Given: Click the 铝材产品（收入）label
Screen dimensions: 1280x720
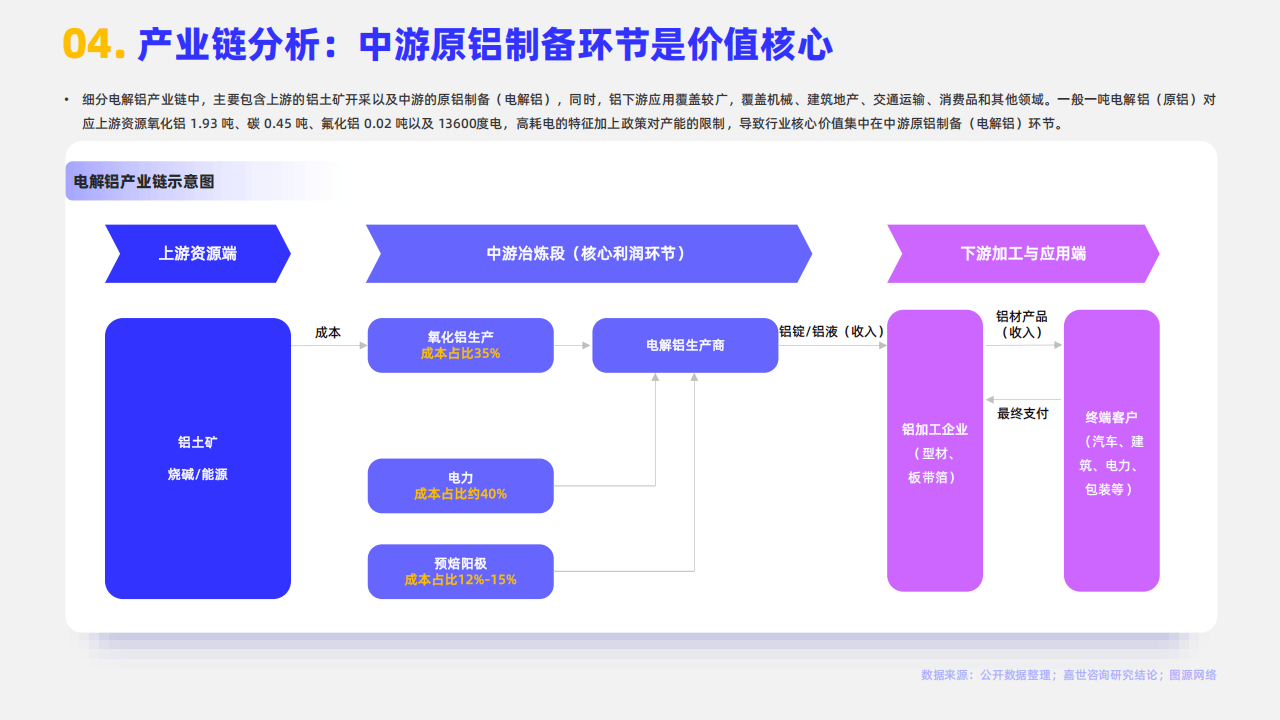Looking at the screenshot, I should pos(1021,324).
